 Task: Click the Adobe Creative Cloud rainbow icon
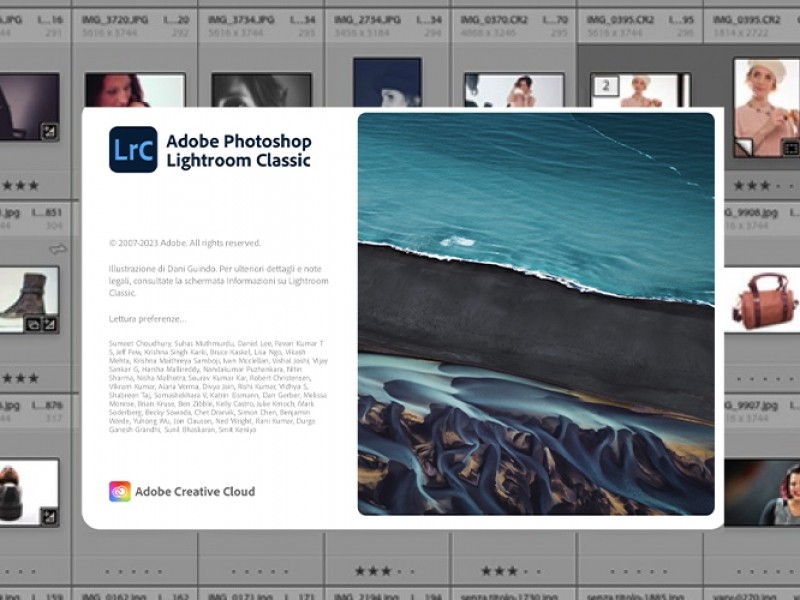120,491
